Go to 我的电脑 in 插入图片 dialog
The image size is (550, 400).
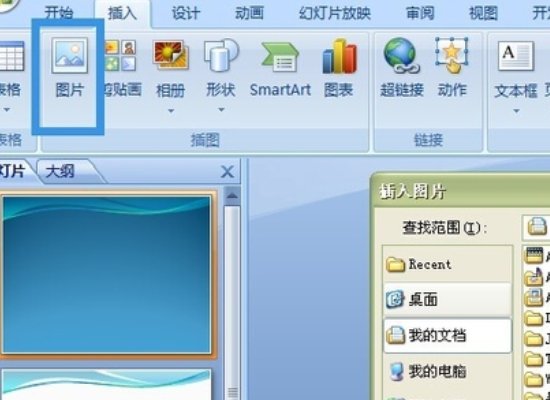447,371
